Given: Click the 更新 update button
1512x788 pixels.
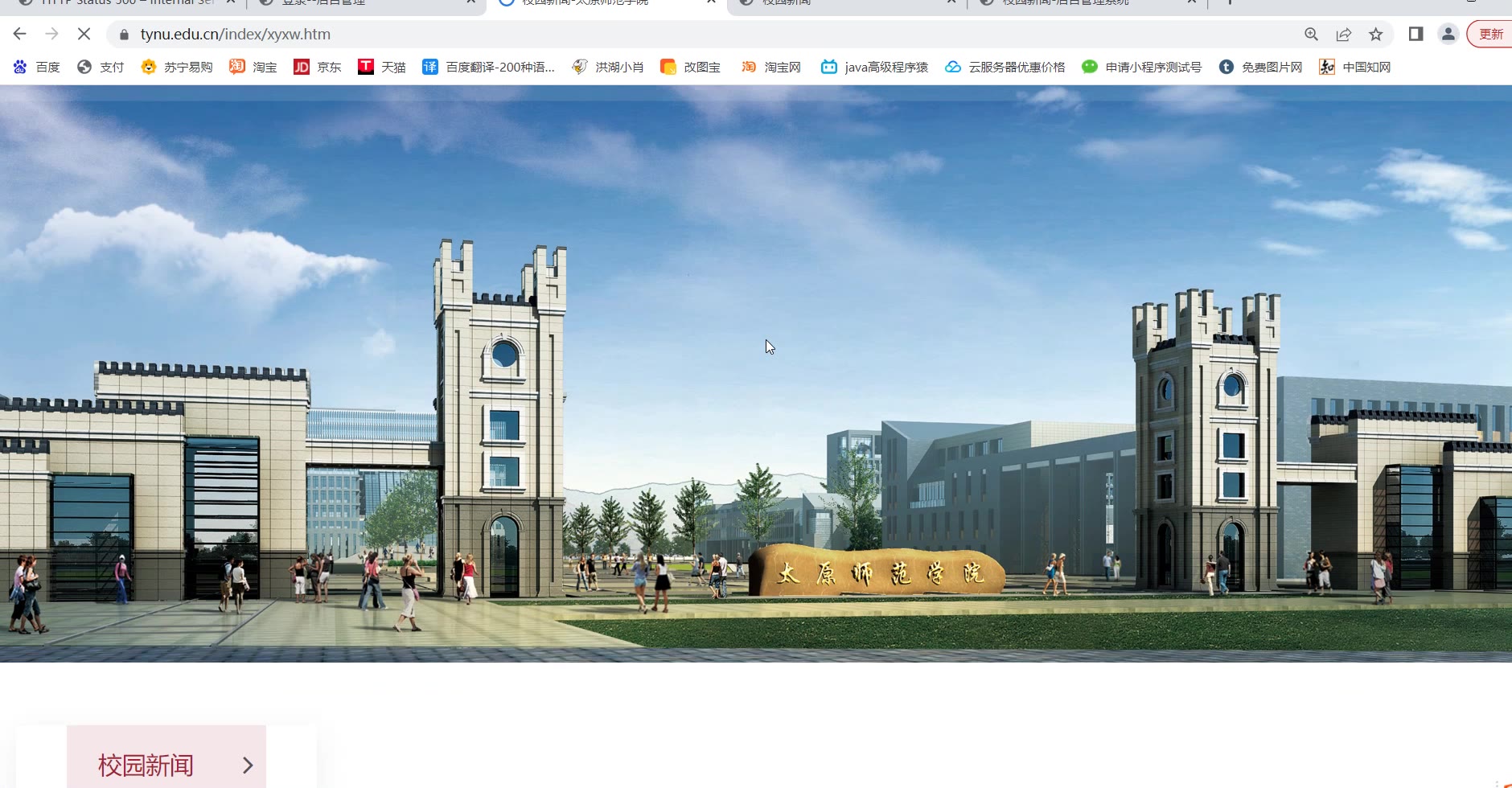Looking at the screenshot, I should click(1490, 34).
